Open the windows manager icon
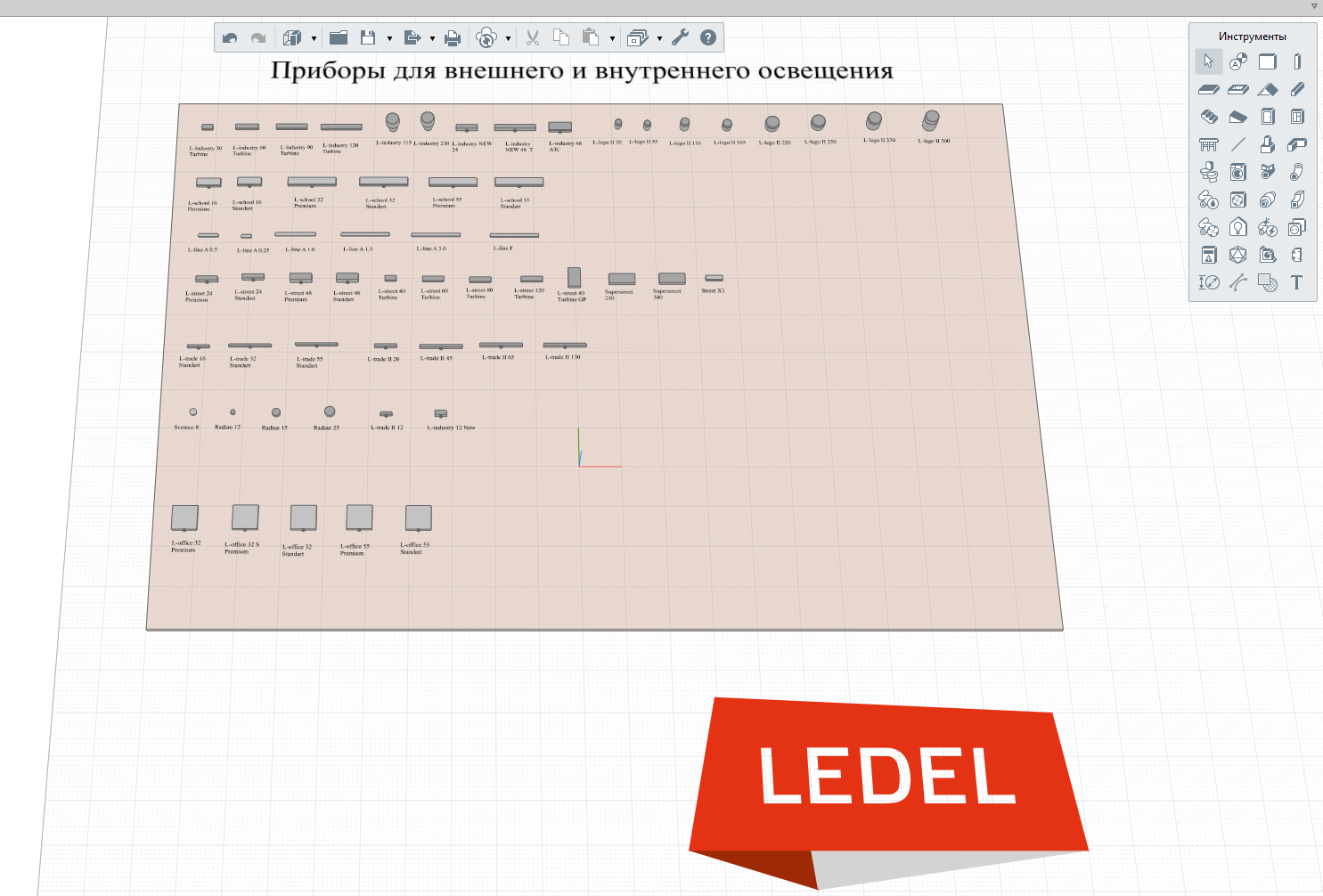1323x896 pixels. 637,37
